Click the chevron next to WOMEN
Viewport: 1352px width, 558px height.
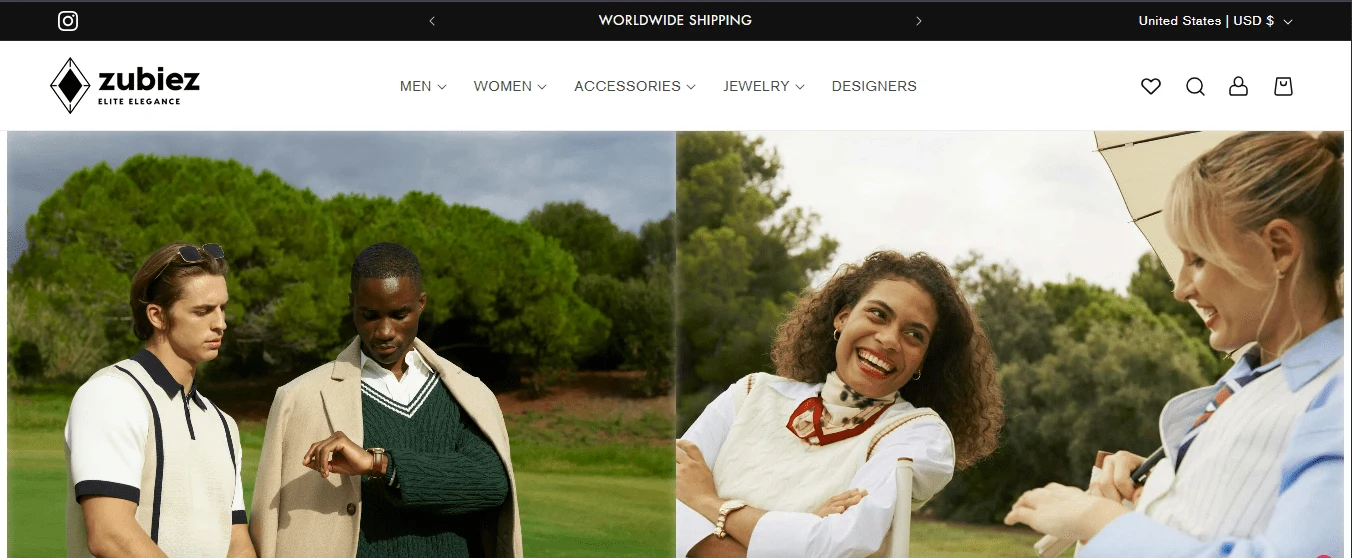tap(542, 87)
